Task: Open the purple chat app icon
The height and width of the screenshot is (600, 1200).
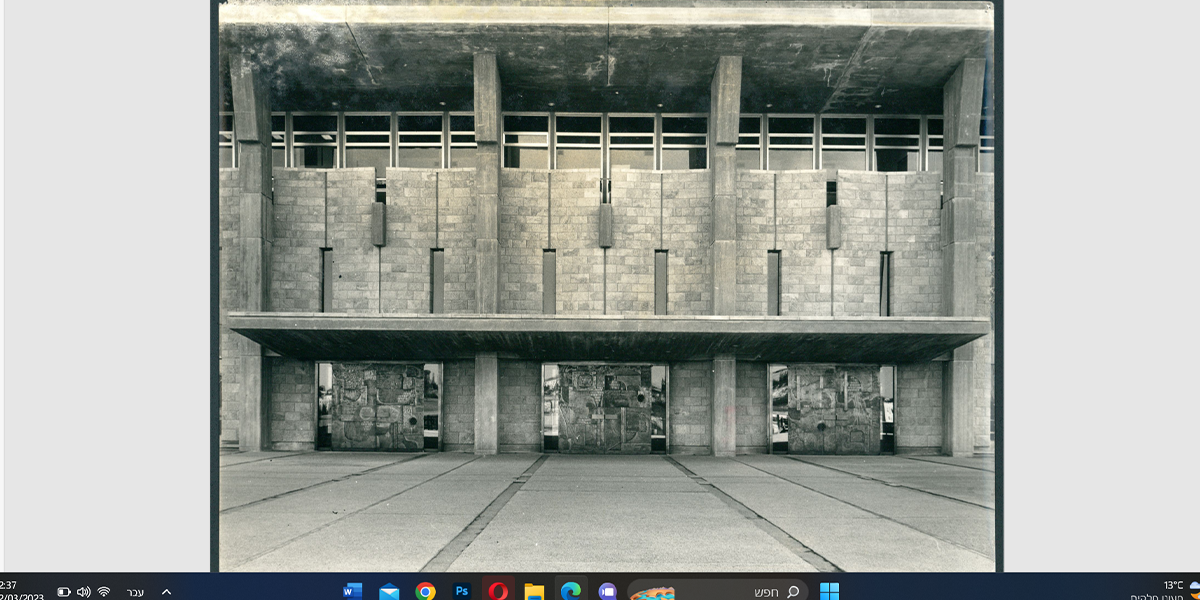Action: pyautogui.click(x=607, y=591)
